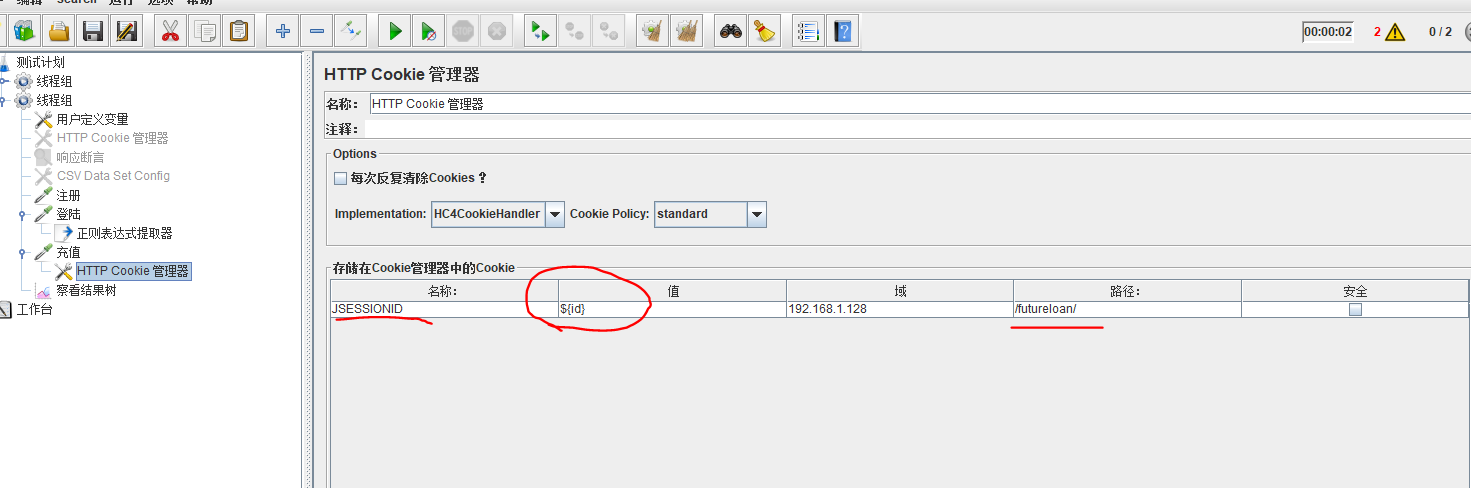Click the 值 column header
This screenshot has width=1471, height=488.
pos(672,291)
